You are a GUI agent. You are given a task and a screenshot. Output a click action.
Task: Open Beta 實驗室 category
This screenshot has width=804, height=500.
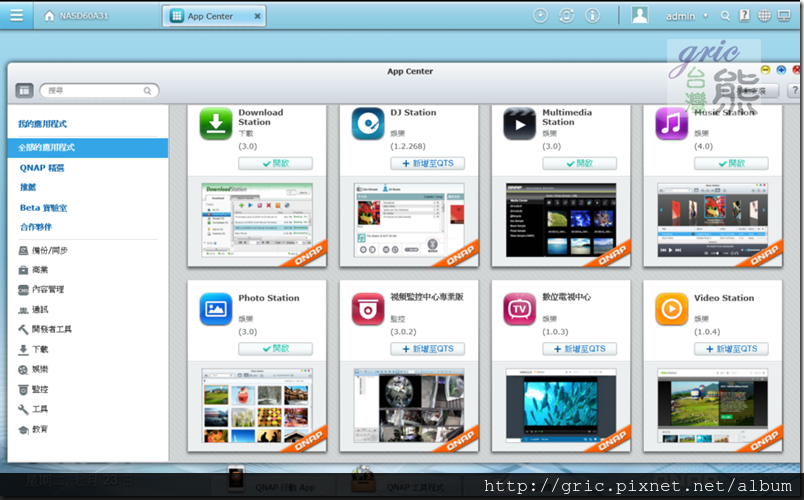pyautogui.click(x=44, y=208)
